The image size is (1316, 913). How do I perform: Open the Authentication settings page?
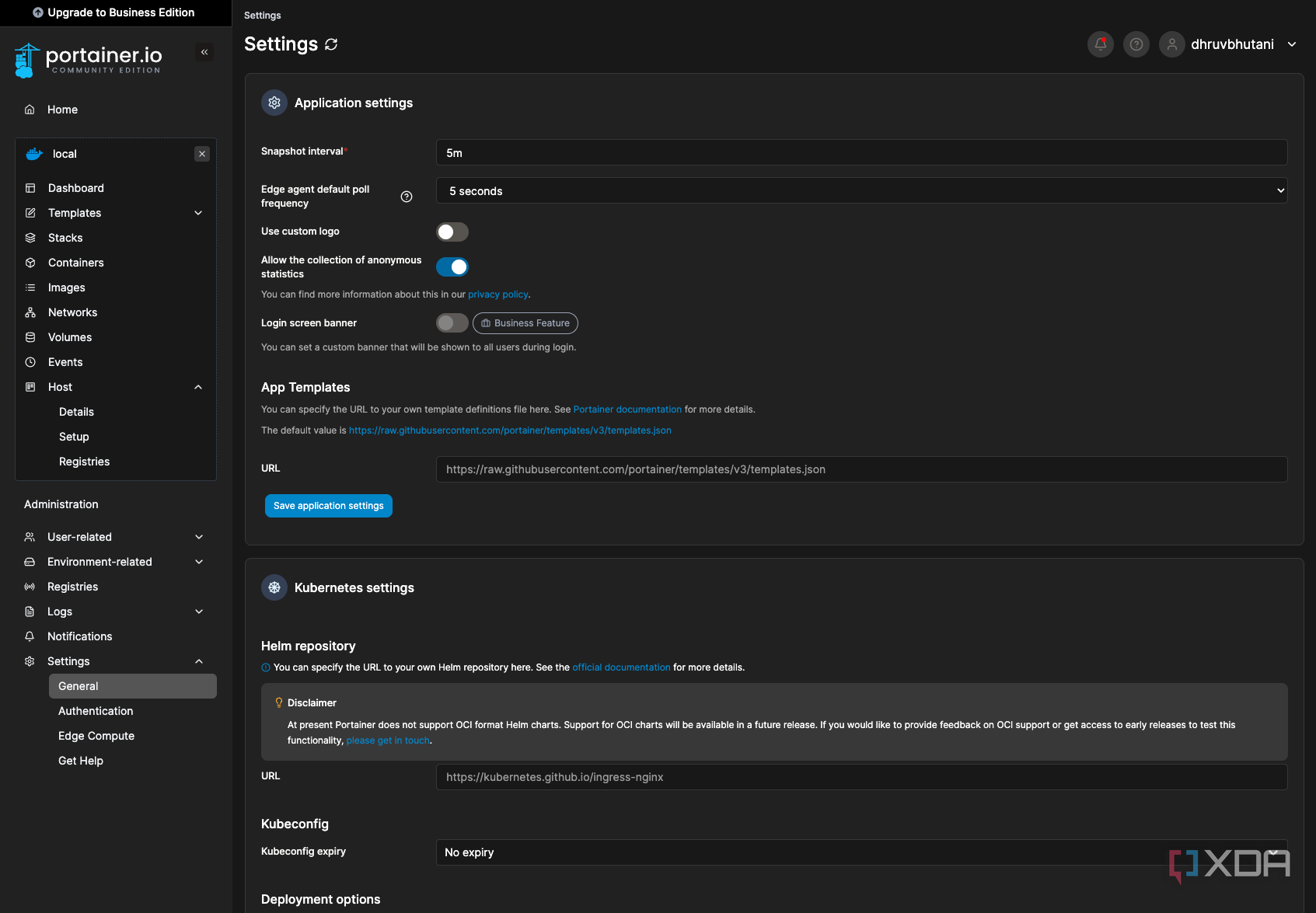point(96,711)
